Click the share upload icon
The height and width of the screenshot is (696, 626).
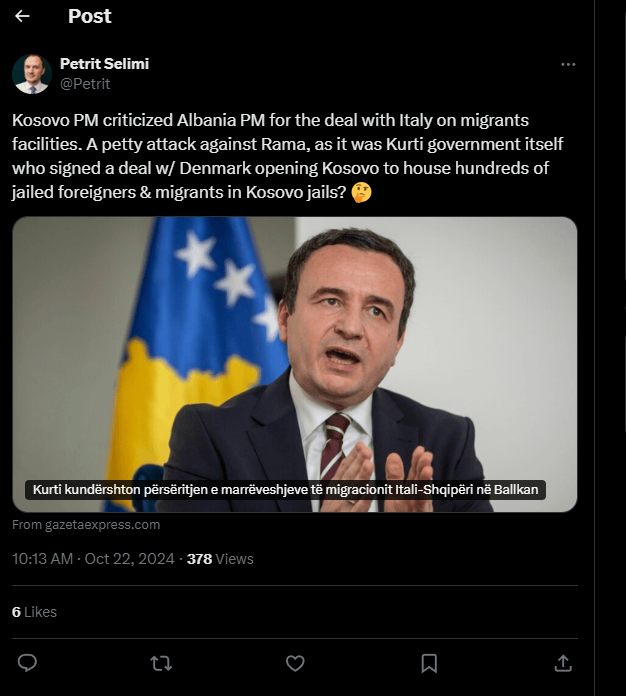[x=563, y=662]
